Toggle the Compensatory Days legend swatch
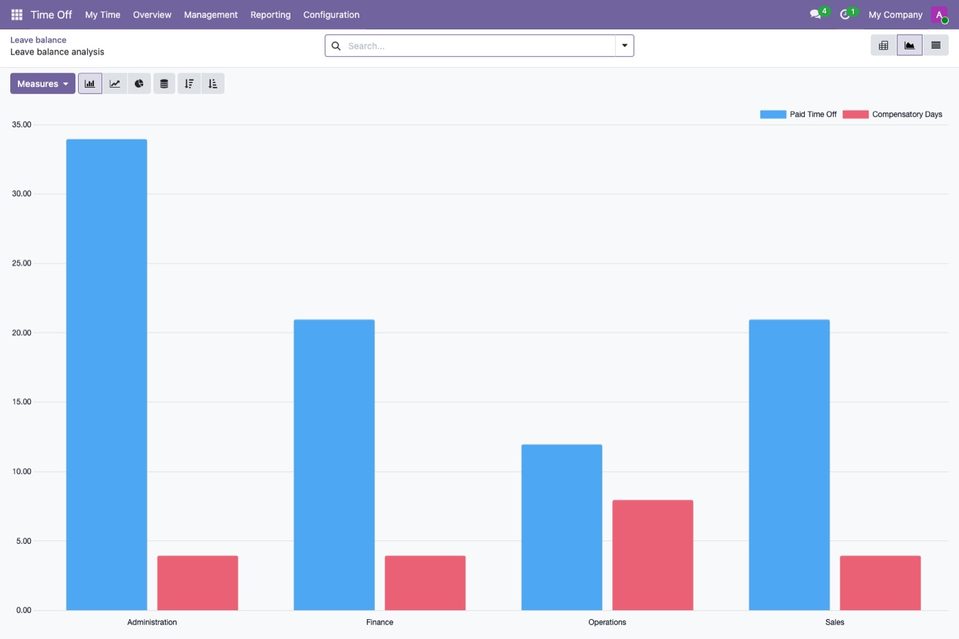Image resolution: width=959 pixels, height=639 pixels. 856,114
